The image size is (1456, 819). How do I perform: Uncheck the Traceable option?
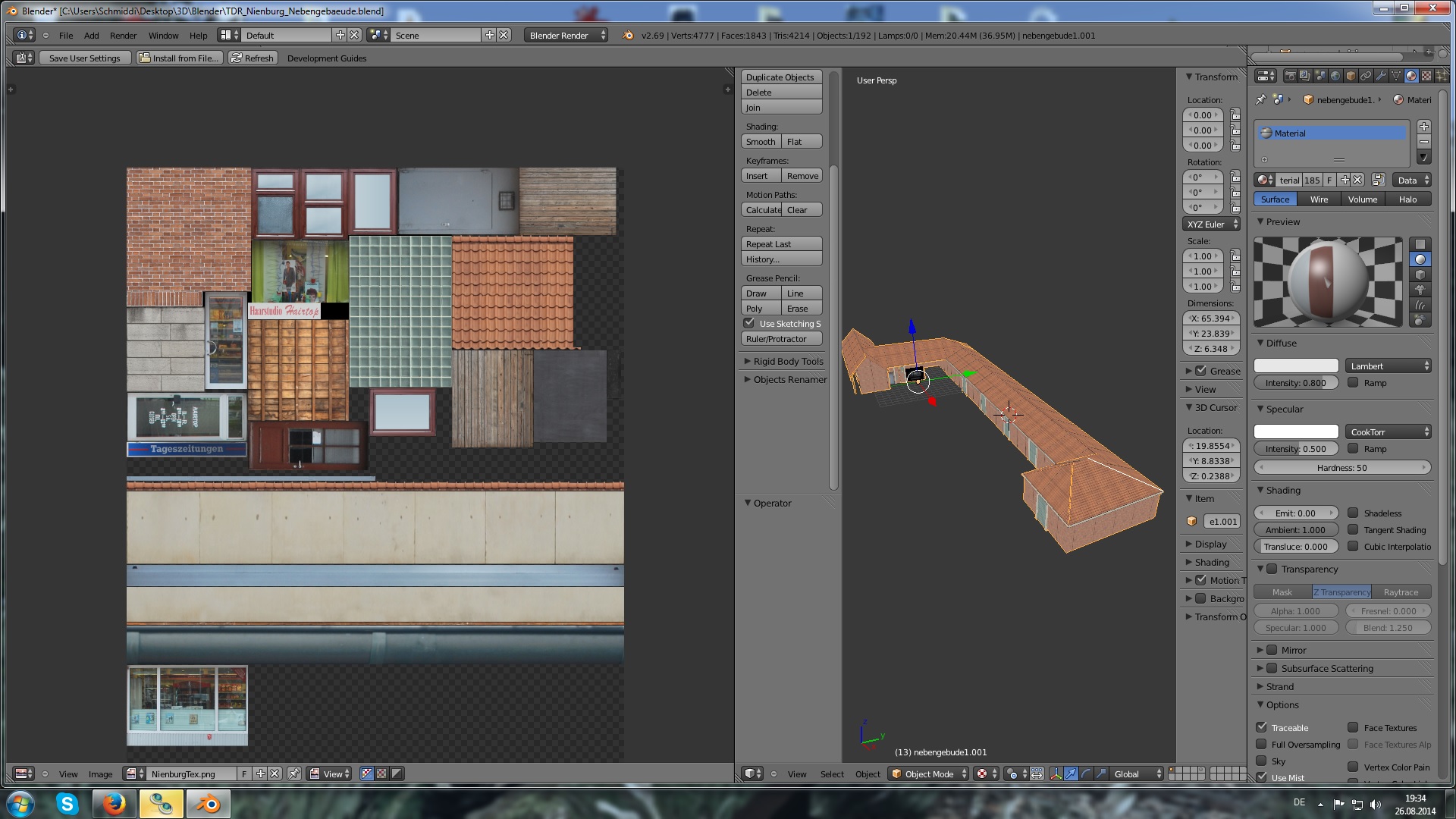point(1261,727)
